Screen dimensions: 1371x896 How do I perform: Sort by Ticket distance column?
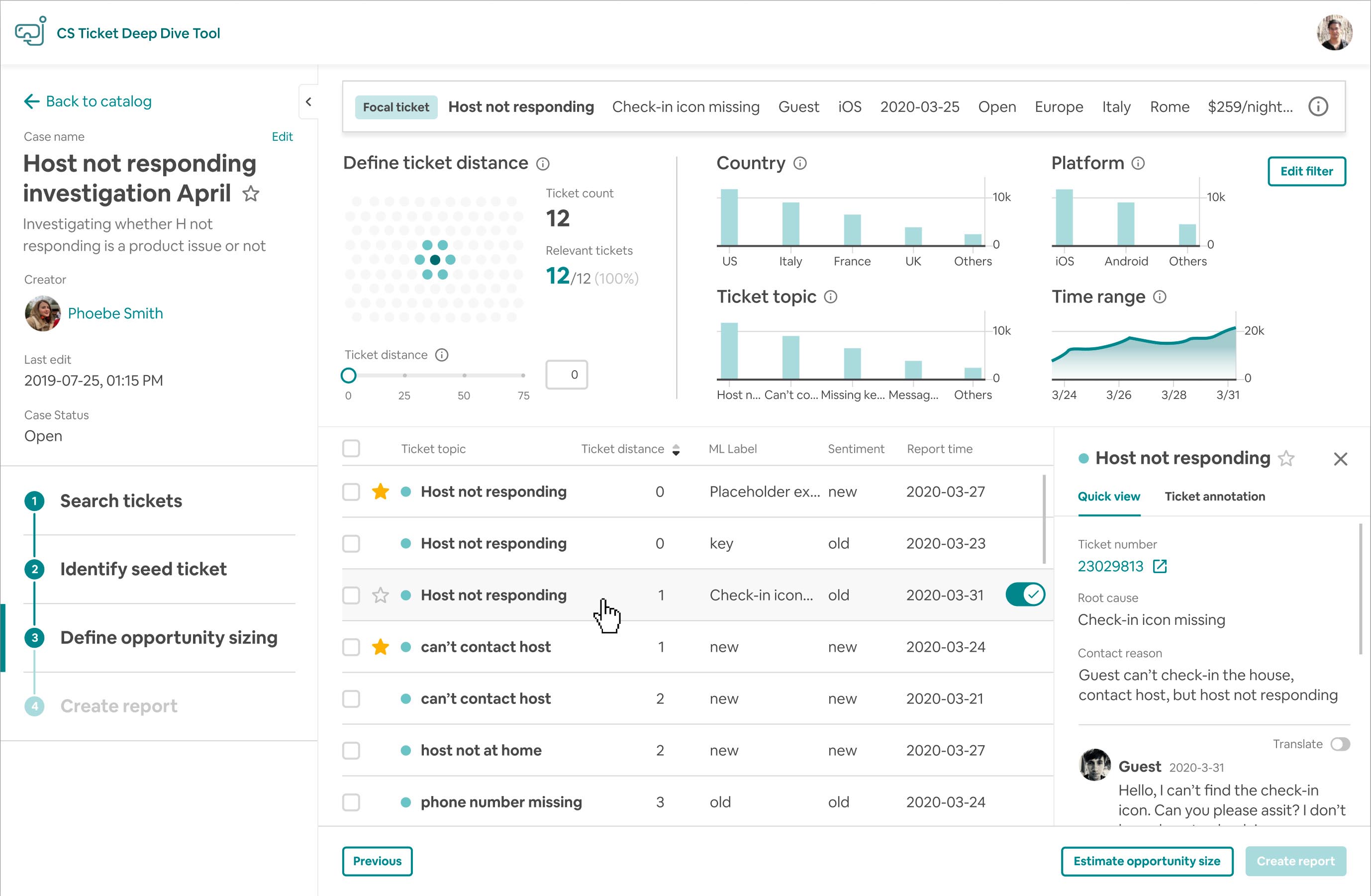pos(676,449)
